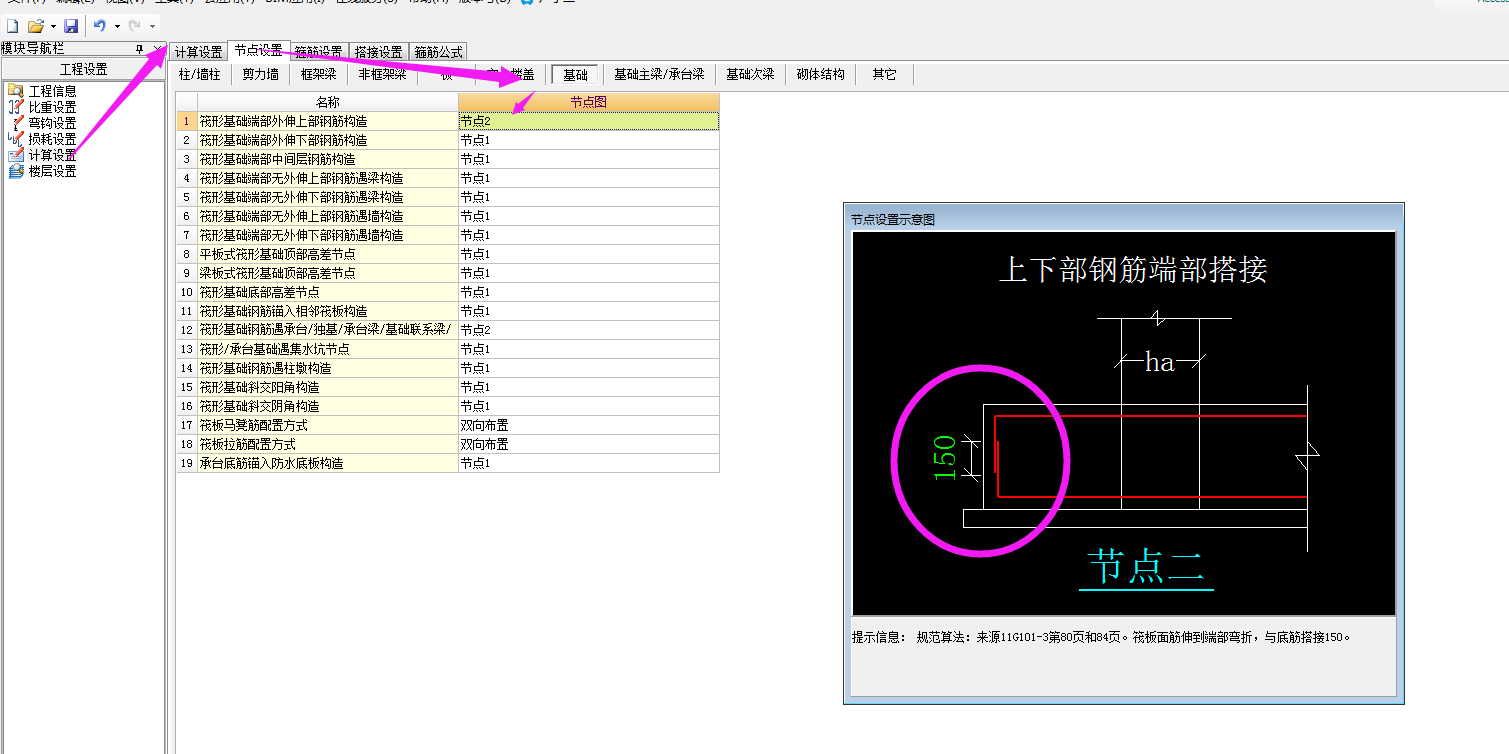Select row 筏形/承台基础遇集水坑节点
1509x754 pixels.
click(328, 349)
